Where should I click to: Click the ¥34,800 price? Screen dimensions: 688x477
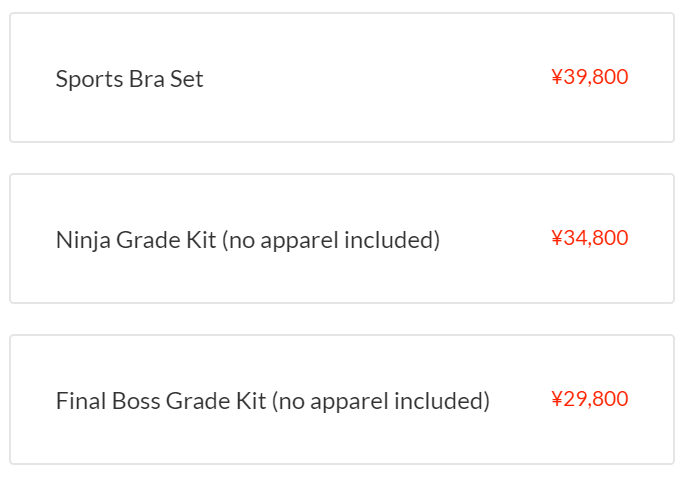coord(589,238)
